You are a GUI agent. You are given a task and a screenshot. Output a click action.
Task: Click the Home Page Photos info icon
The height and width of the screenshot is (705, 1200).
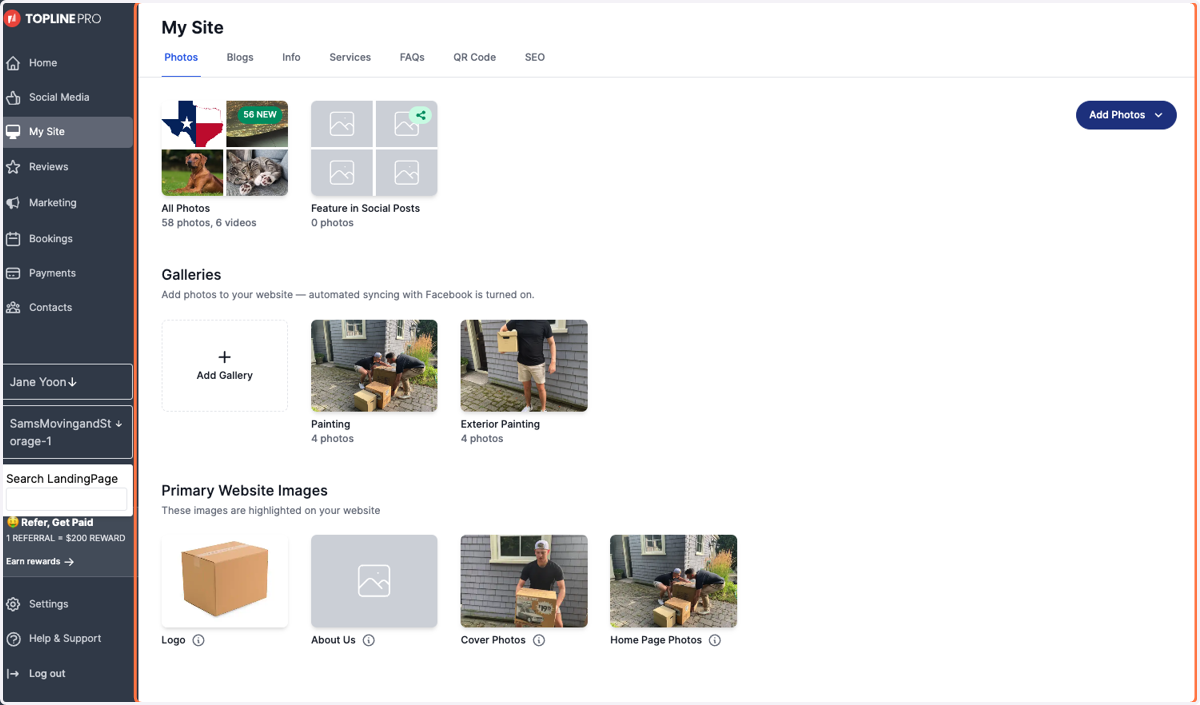pos(715,640)
